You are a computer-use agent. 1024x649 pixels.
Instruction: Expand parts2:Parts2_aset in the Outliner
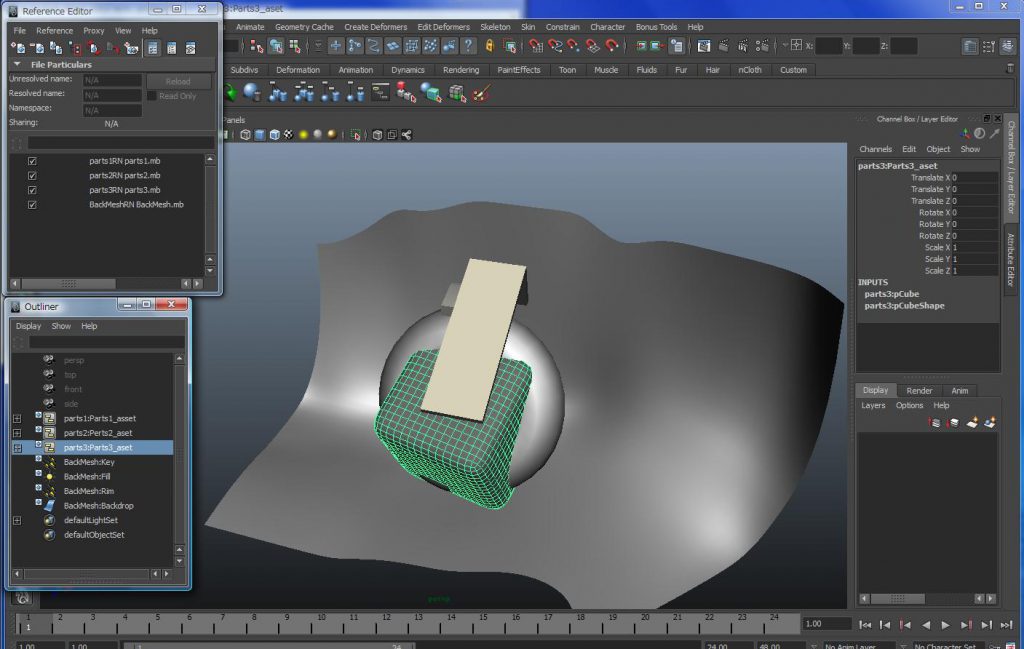coord(17,433)
